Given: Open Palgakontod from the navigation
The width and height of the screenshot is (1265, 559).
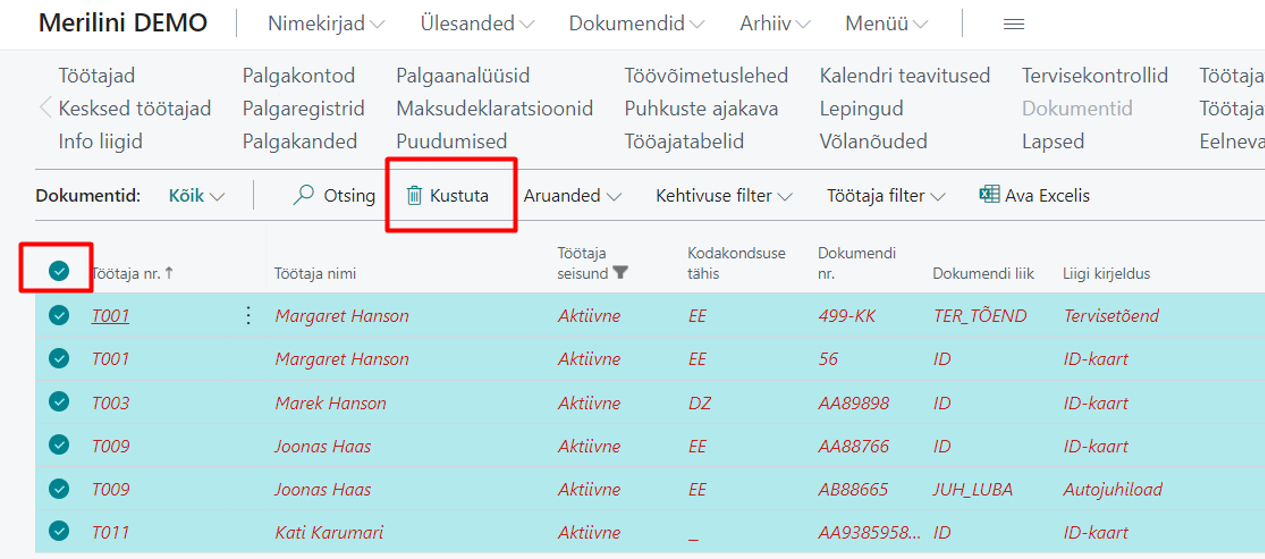Looking at the screenshot, I should pos(299,76).
